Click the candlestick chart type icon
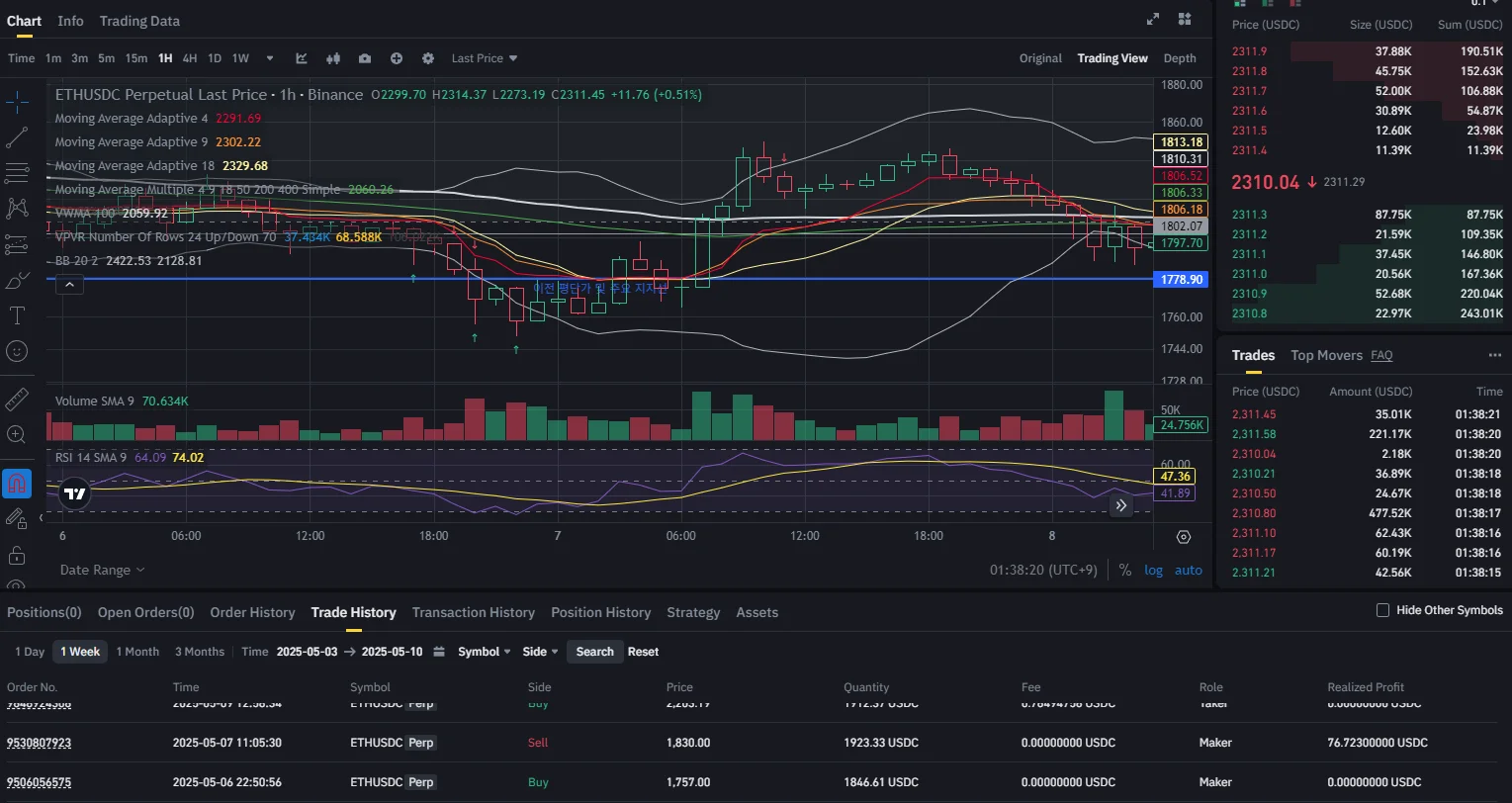Image resolution: width=1512 pixels, height=803 pixels. coord(333,58)
